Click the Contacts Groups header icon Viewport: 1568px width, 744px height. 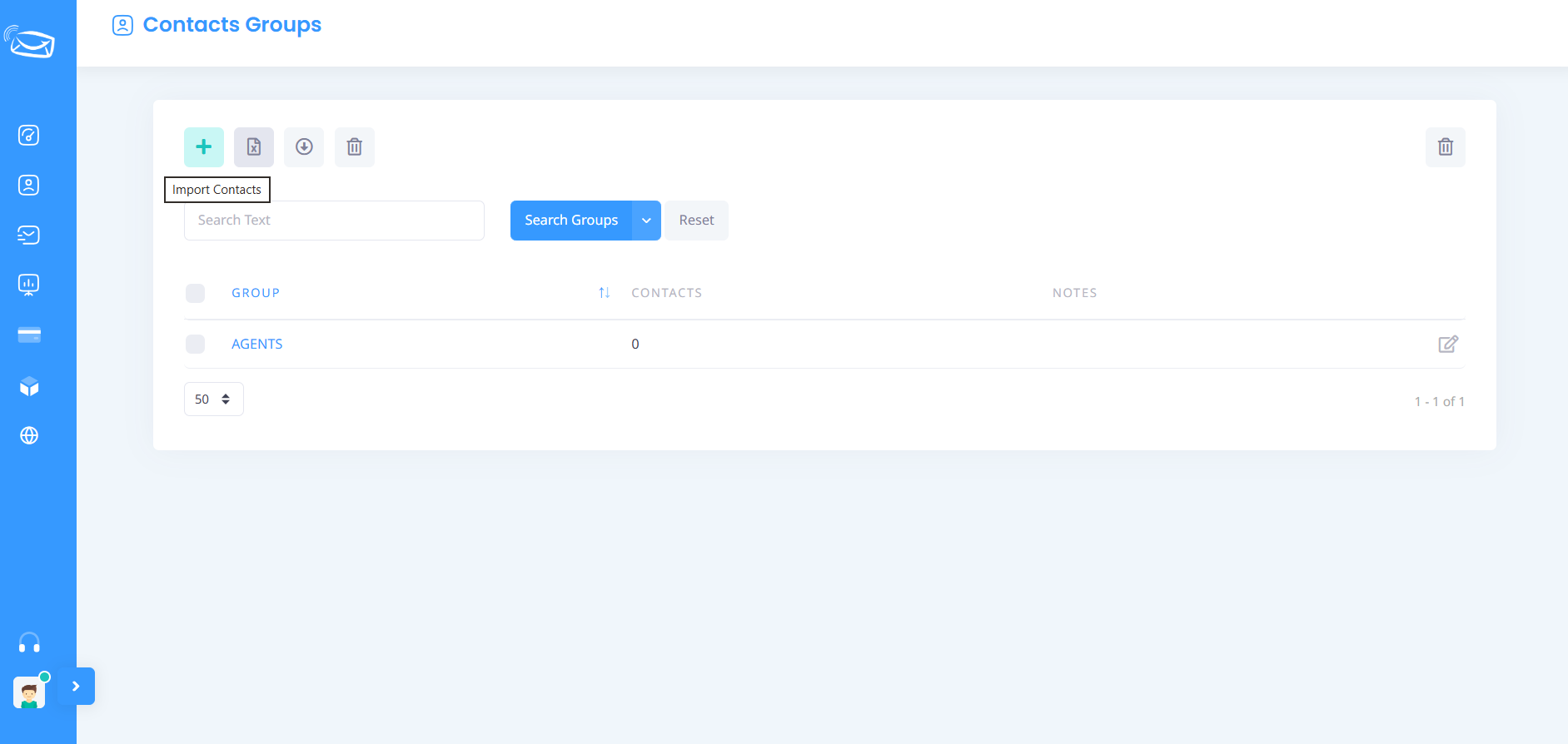(x=122, y=25)
